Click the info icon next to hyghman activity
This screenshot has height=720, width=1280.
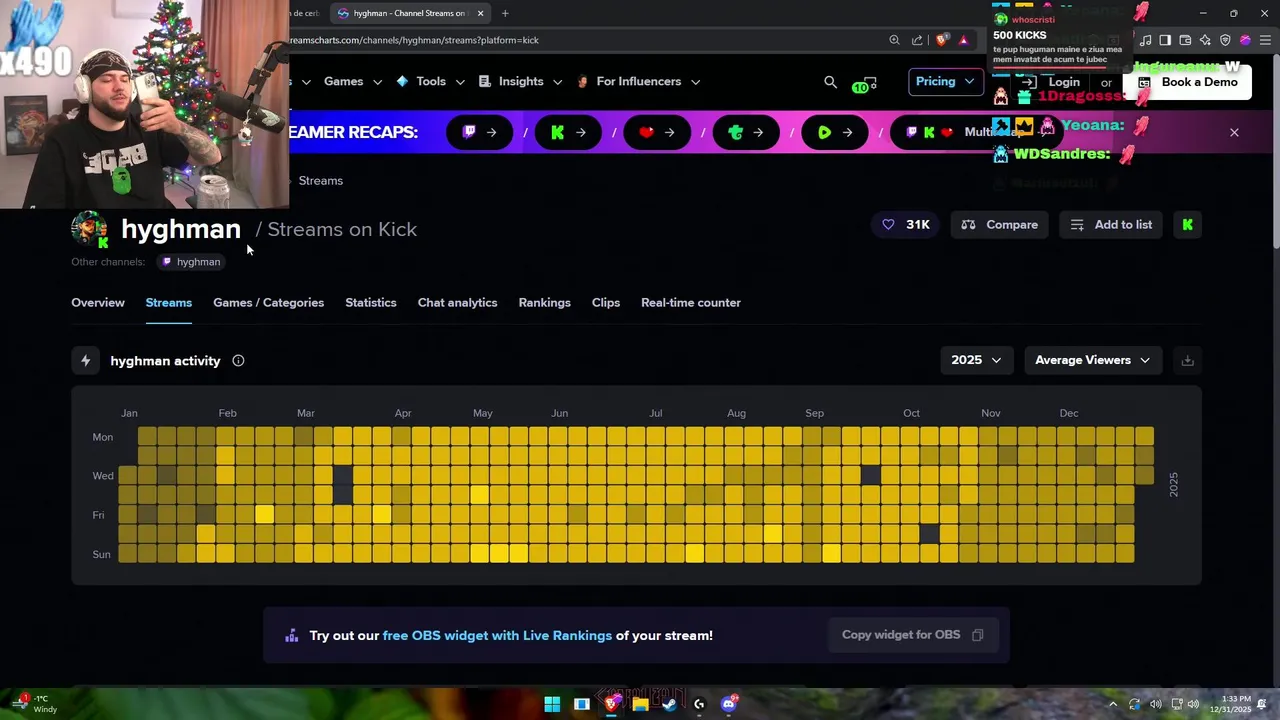coord(238,361)
